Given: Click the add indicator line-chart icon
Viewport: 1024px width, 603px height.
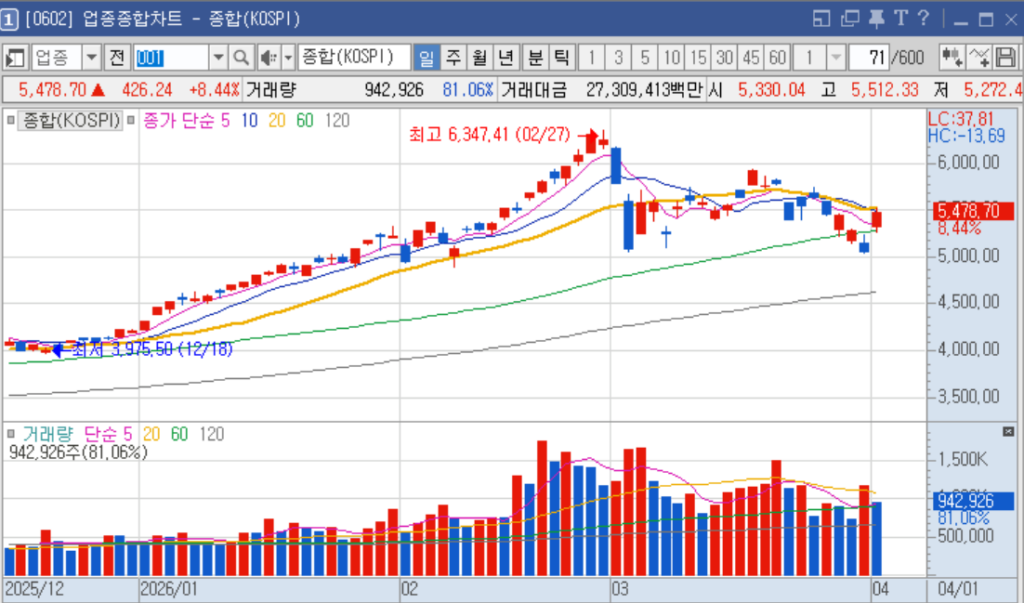Looking at the screenshot, I should 979,57.
